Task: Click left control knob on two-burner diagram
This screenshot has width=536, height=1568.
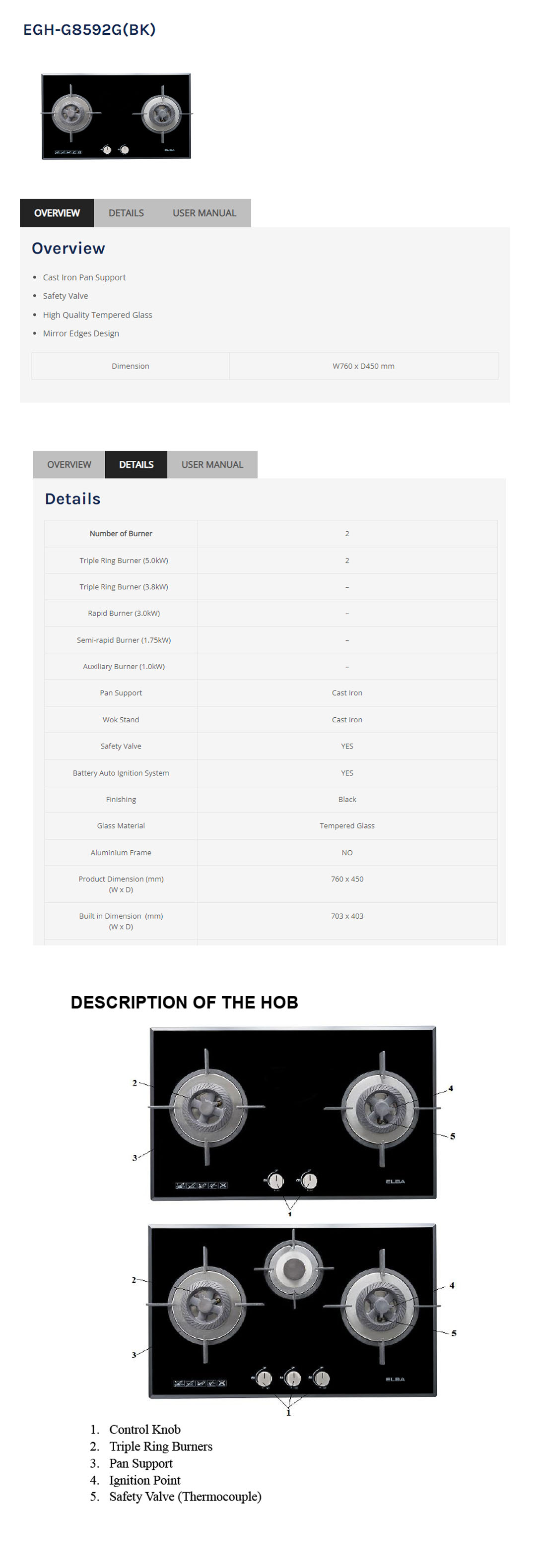Action: tap(276, 1181)
